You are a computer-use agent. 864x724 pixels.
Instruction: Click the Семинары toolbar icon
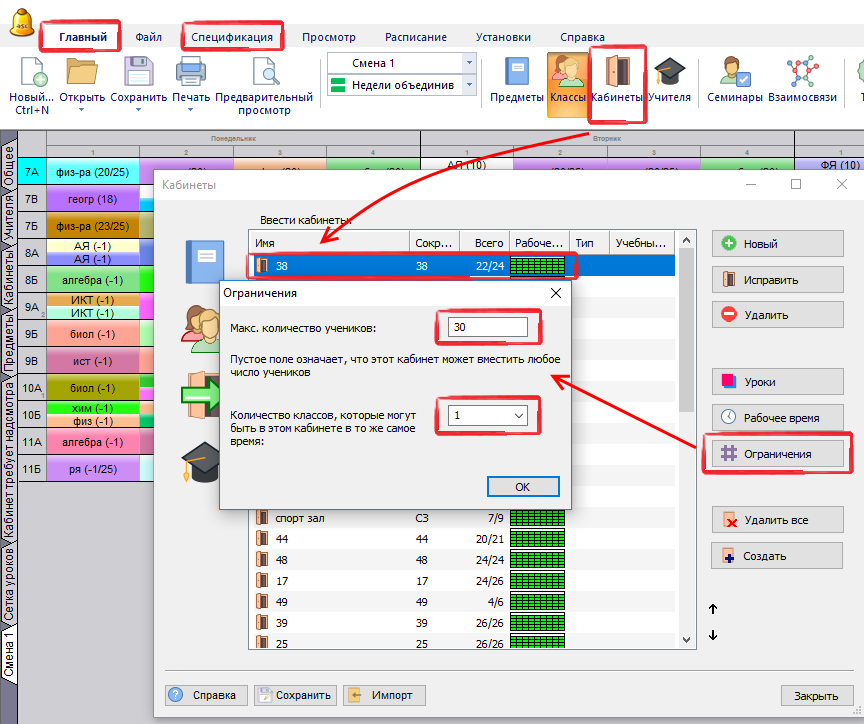(x=735, y=75)
